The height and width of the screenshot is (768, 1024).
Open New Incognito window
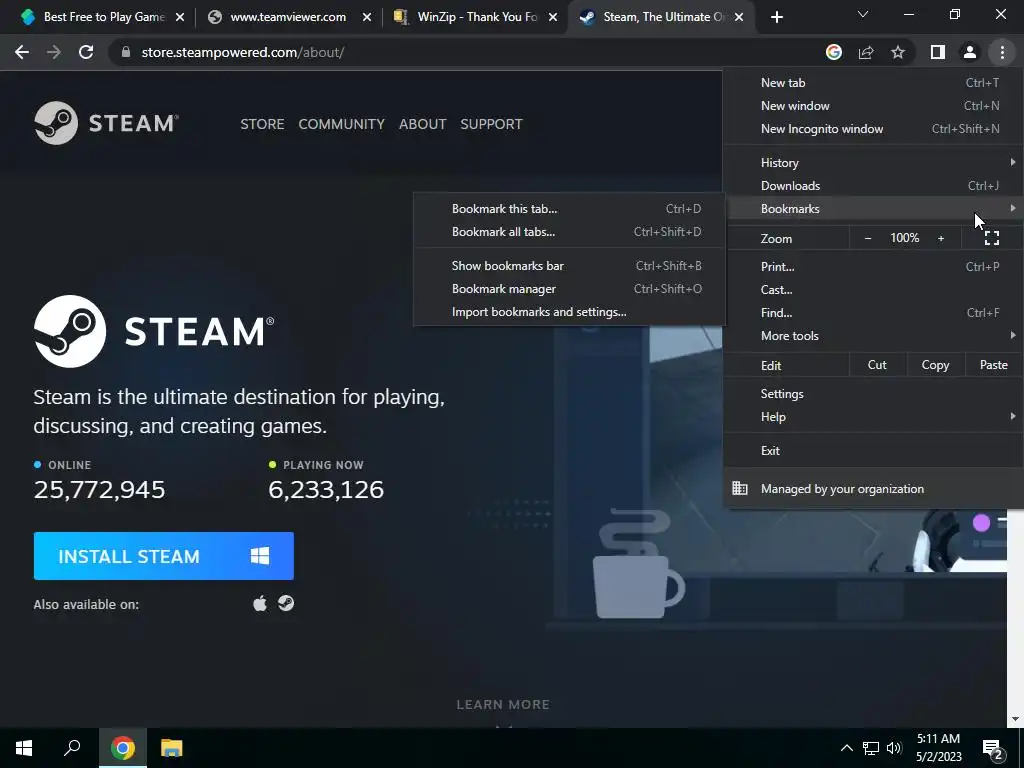click(x=872, y=129)
